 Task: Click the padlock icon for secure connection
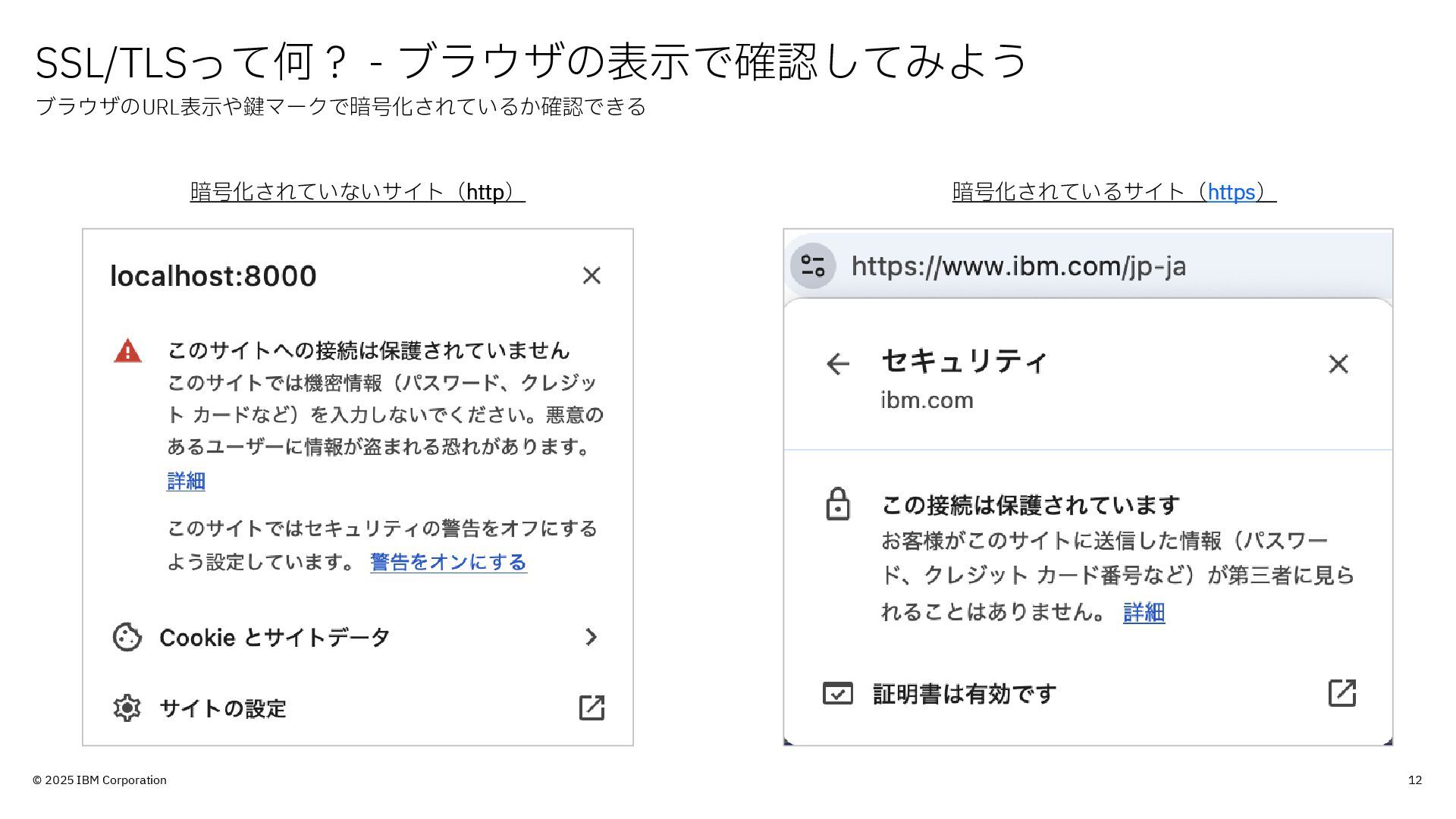point(837,504)
